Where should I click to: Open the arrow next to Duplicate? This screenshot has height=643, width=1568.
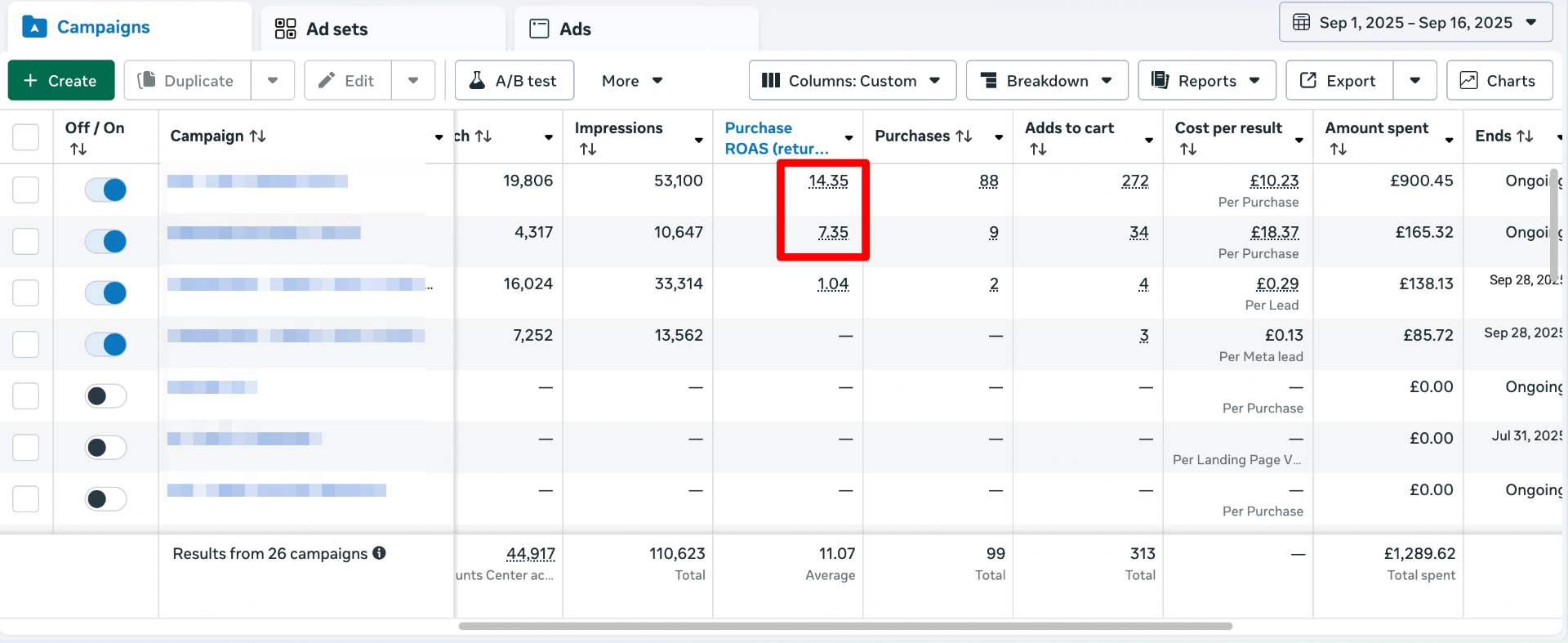click(273, 80)
